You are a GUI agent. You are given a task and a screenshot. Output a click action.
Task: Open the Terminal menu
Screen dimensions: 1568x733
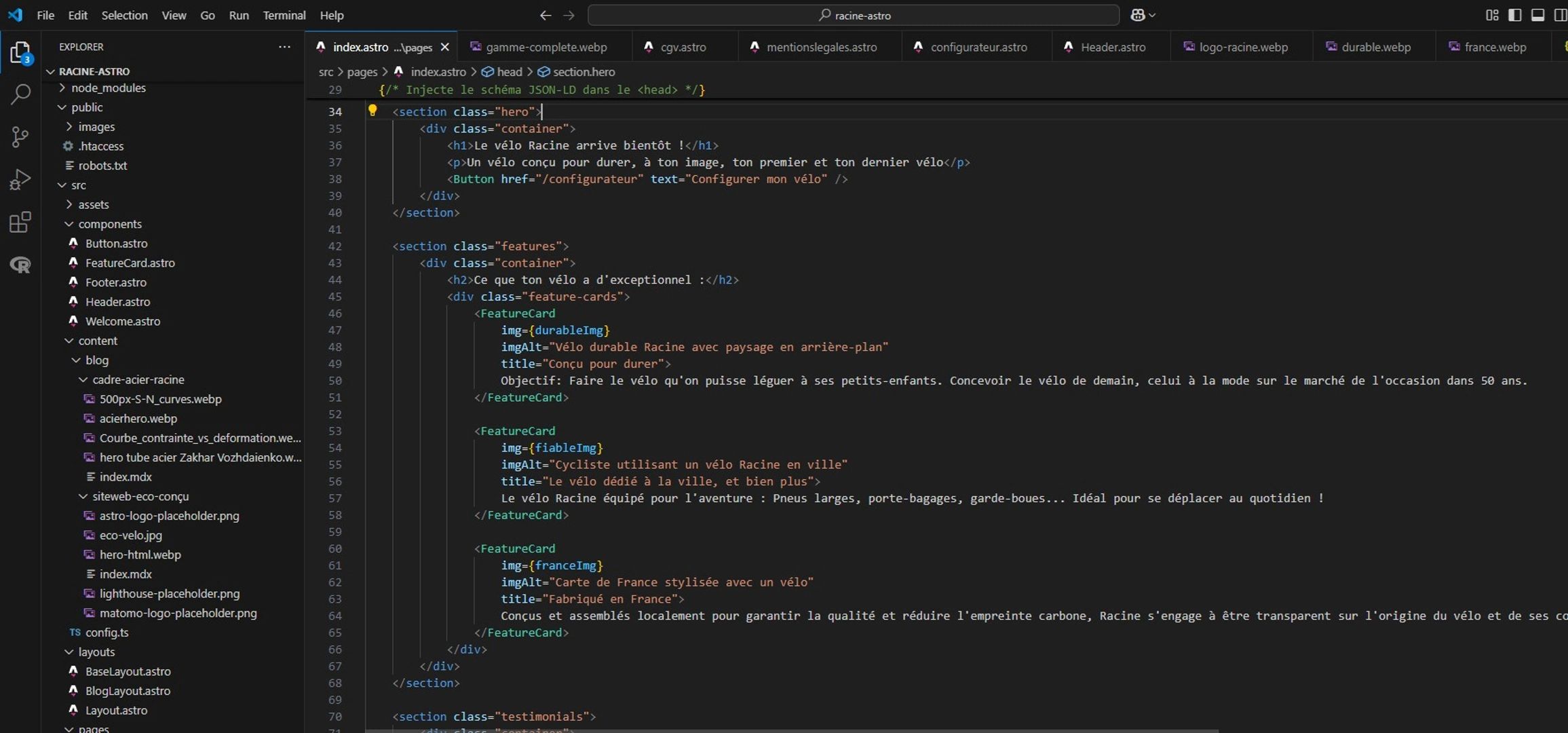coord(284,15)
